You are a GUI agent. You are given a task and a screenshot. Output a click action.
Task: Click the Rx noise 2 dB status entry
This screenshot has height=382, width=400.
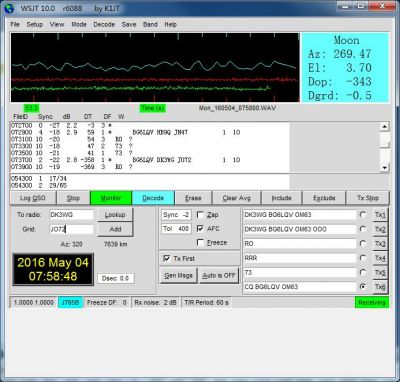tap(155, 303)
